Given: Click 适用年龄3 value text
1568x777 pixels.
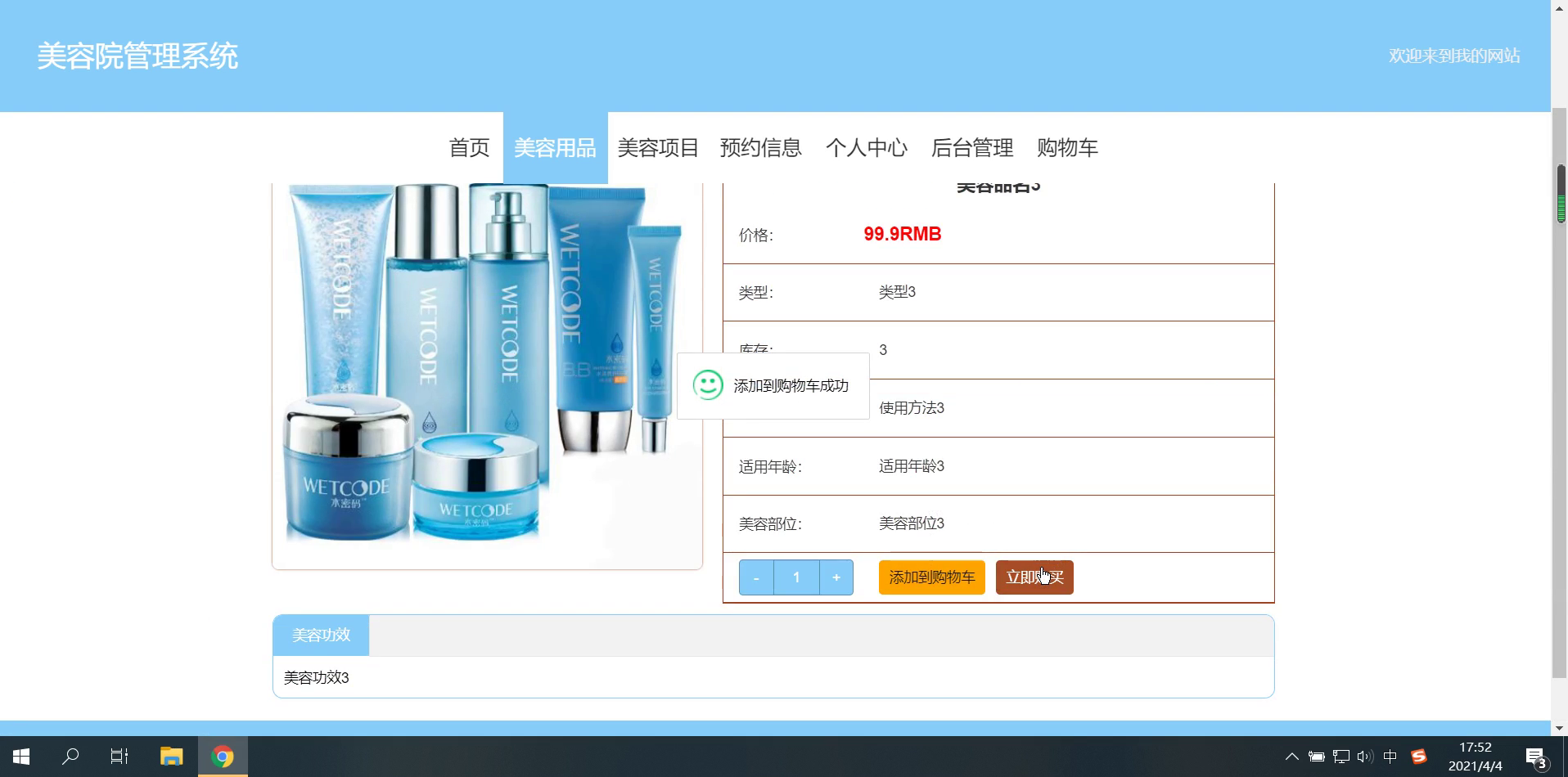Looking at the screenshot, I should point(912,466).
